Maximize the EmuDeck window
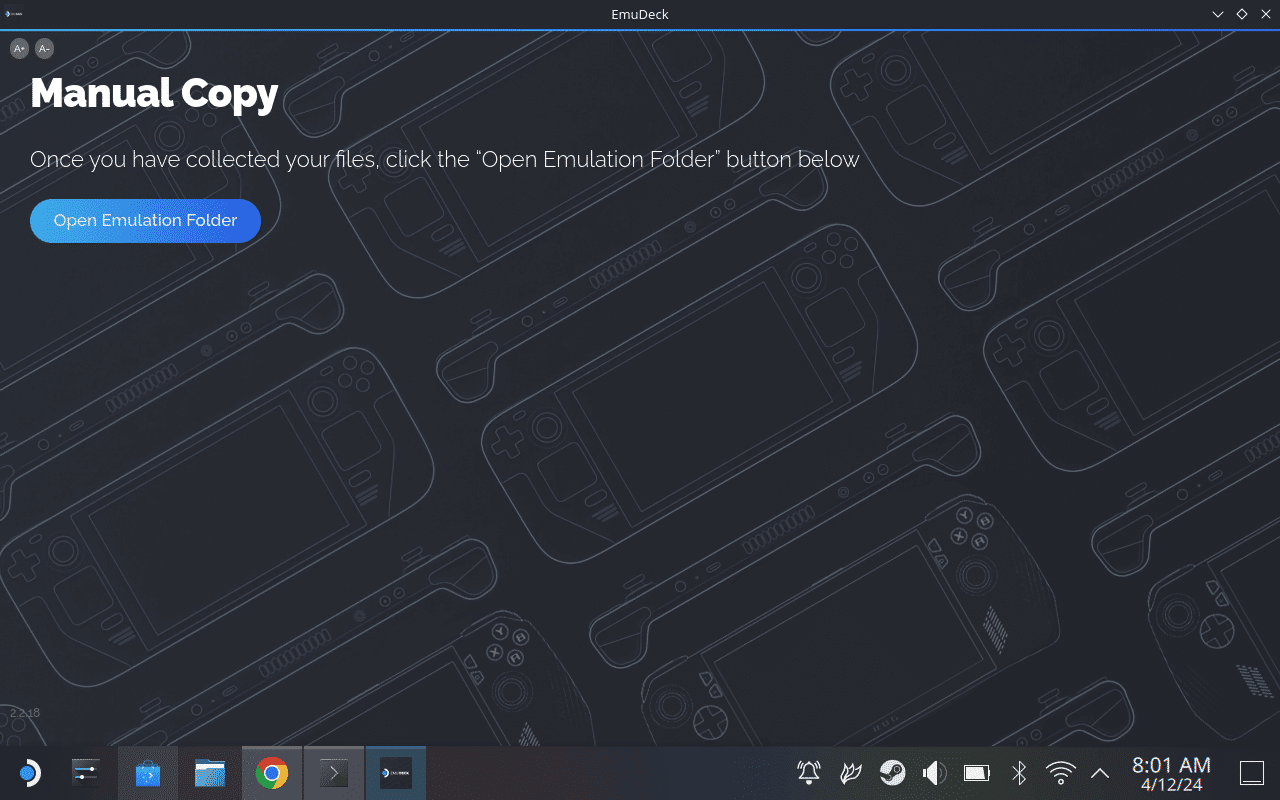 pyautogui.click(x=1242, y=14)
